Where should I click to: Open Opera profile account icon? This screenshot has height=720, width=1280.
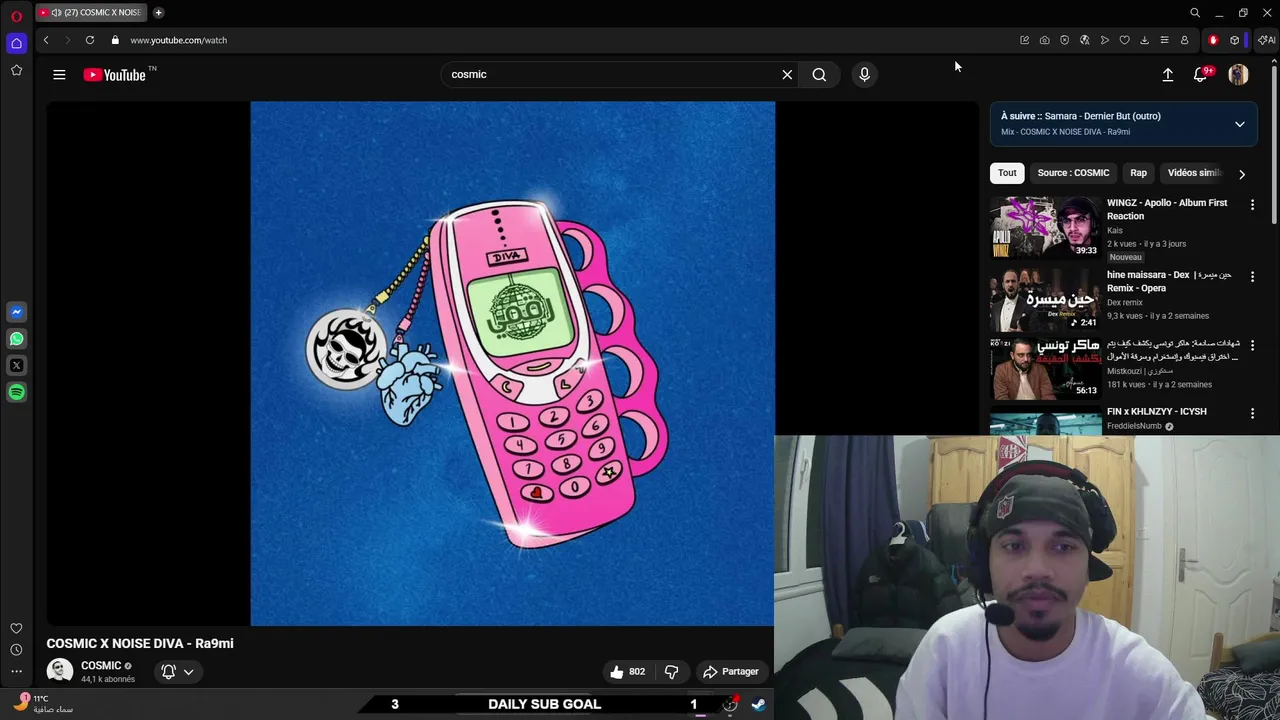click(x=1184, y=40)
